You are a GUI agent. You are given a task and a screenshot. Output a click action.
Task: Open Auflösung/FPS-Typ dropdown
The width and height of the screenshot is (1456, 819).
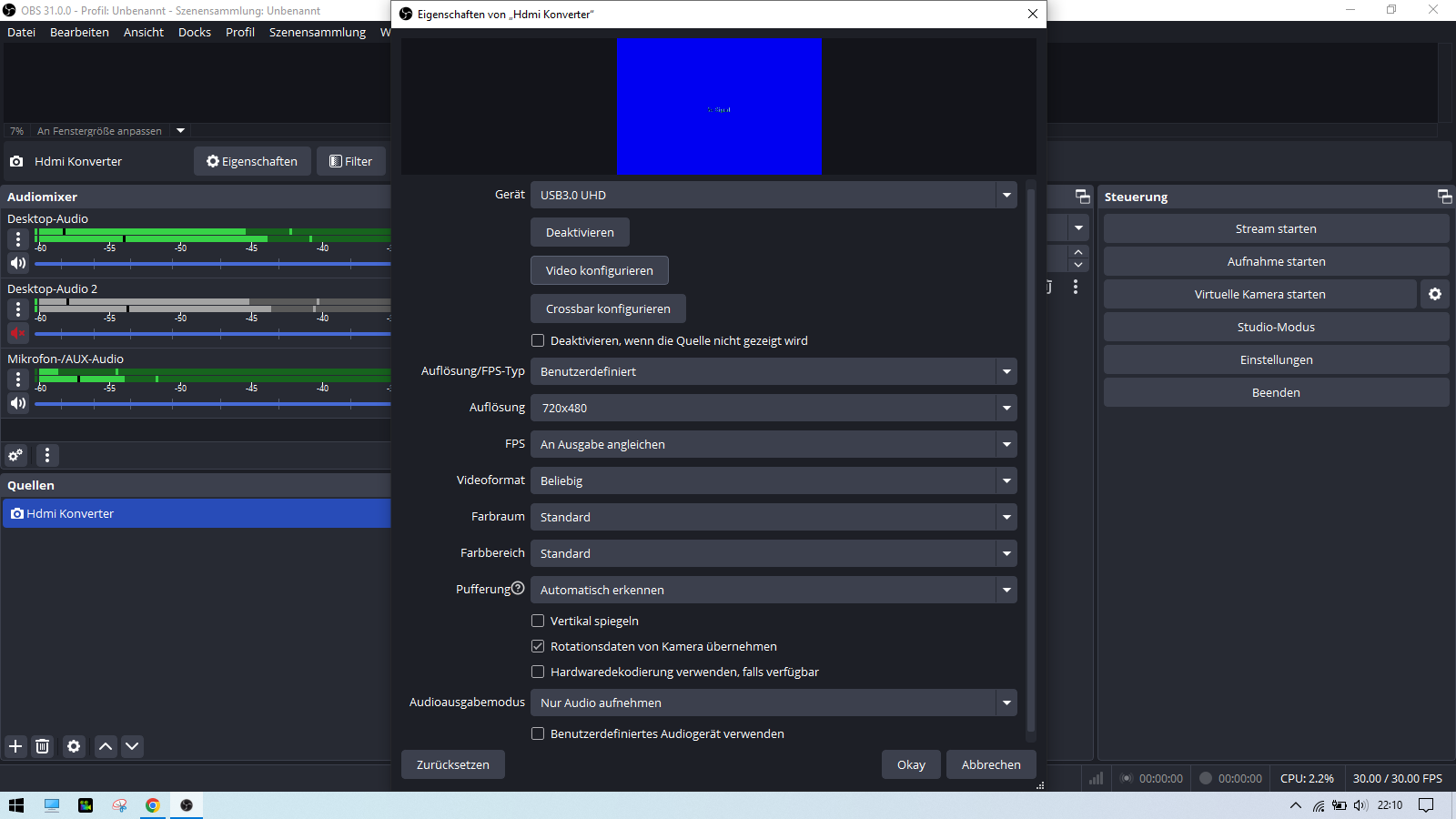point(773,371)
